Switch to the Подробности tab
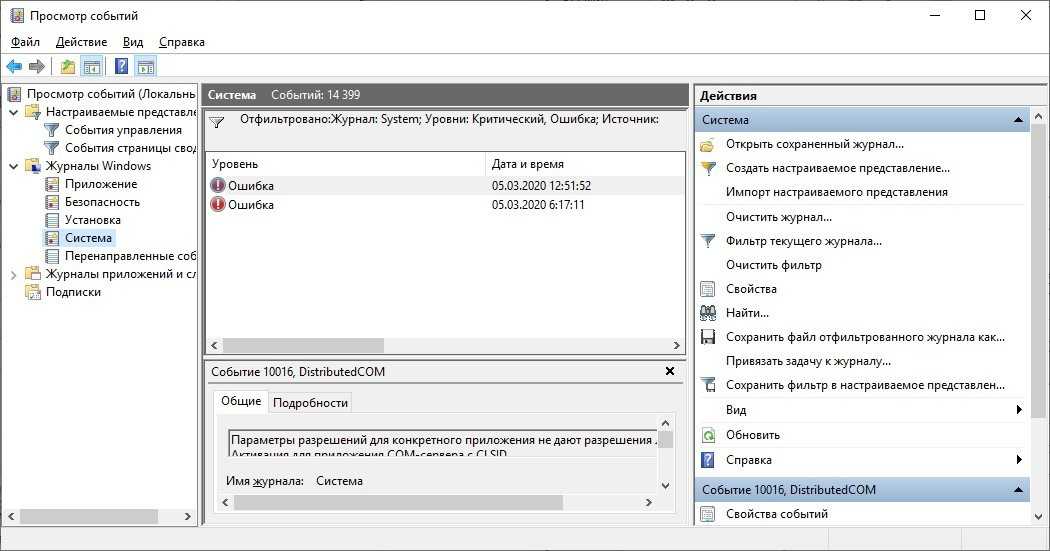 tap(310, 402)
